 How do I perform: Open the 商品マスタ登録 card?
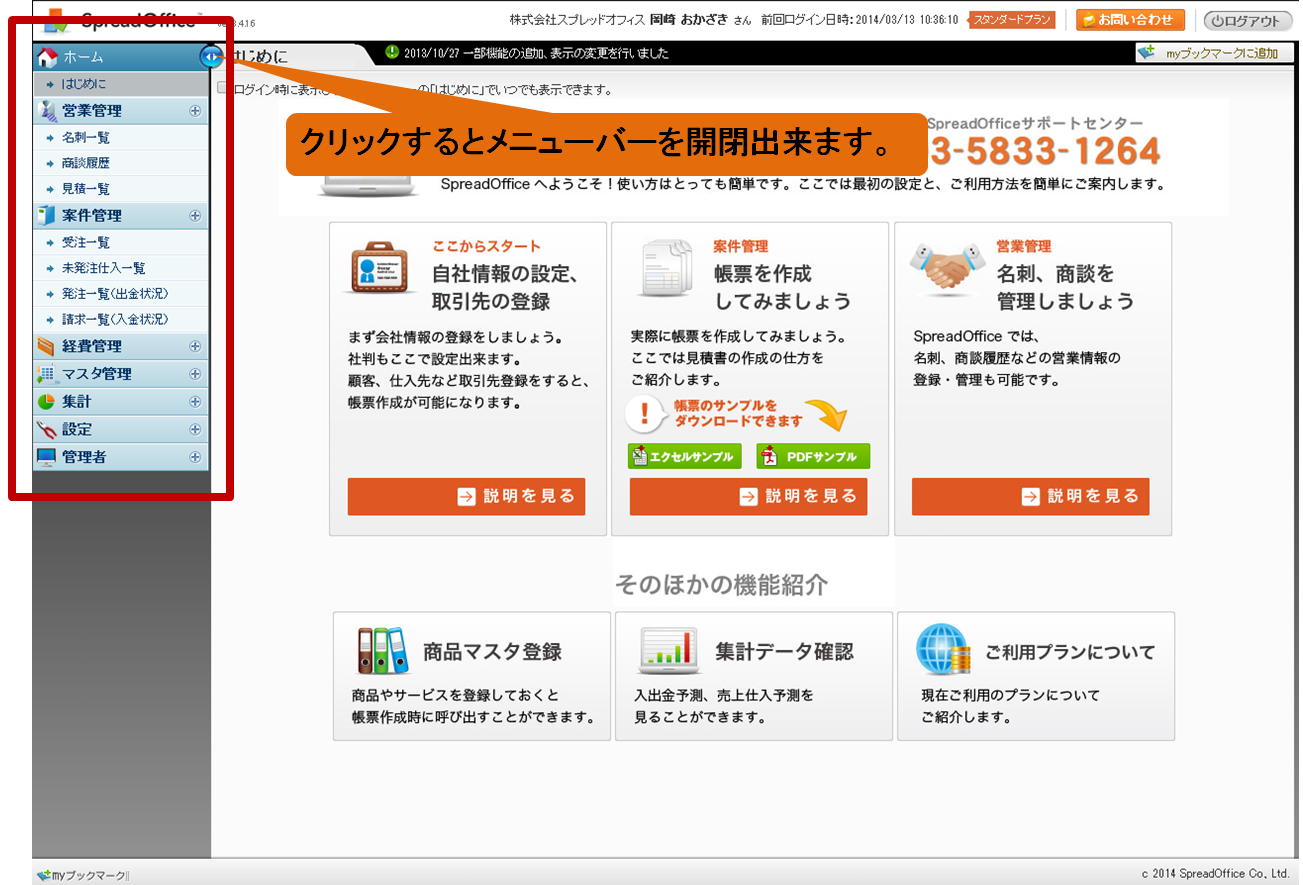(472, 676)
